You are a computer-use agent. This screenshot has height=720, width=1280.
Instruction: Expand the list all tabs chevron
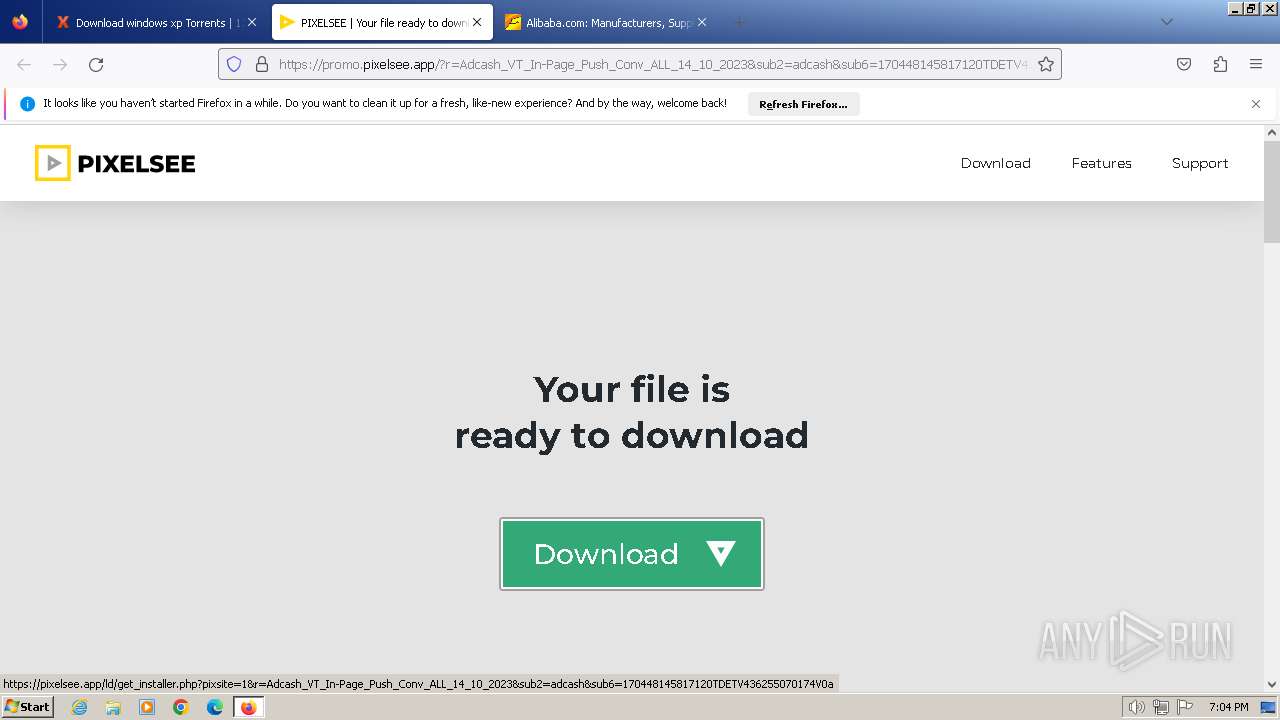(1166, 22)
